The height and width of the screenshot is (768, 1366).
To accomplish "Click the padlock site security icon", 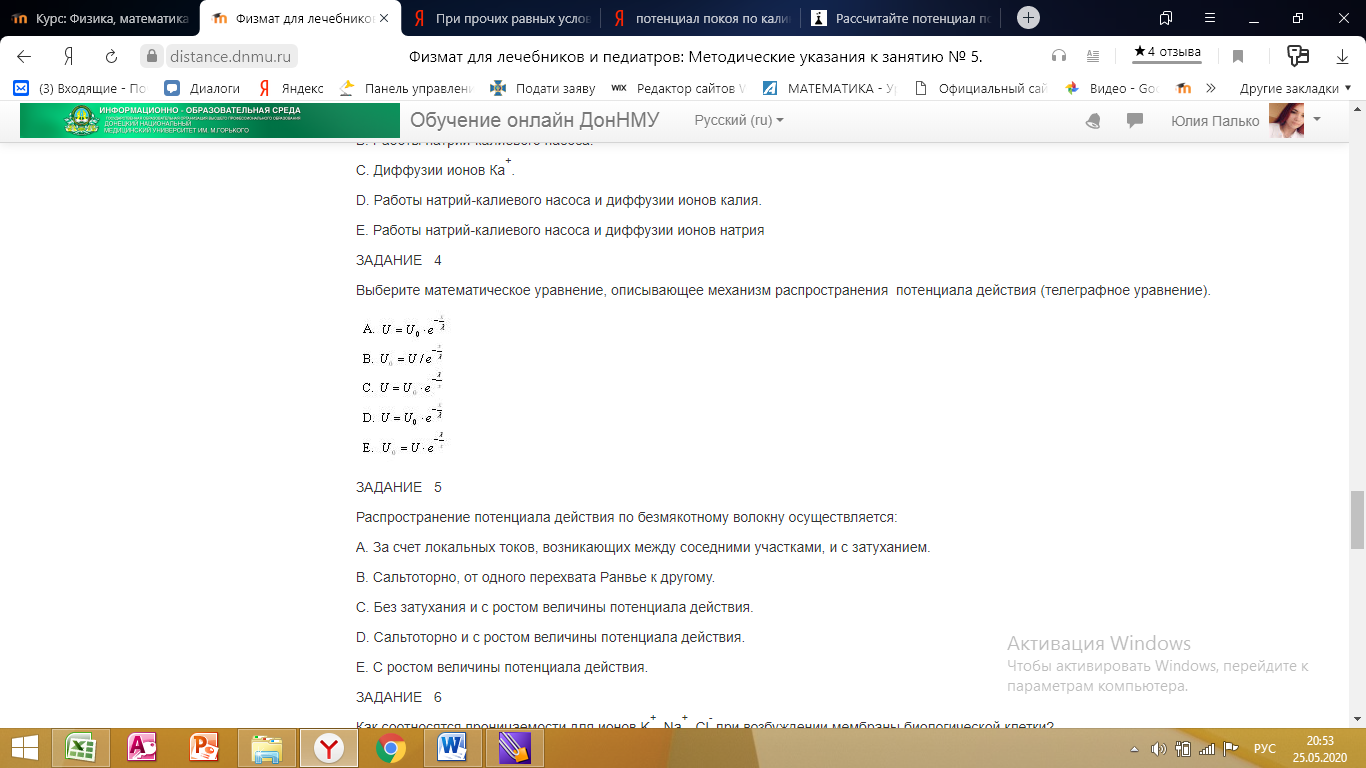I will tap(151, 56).
